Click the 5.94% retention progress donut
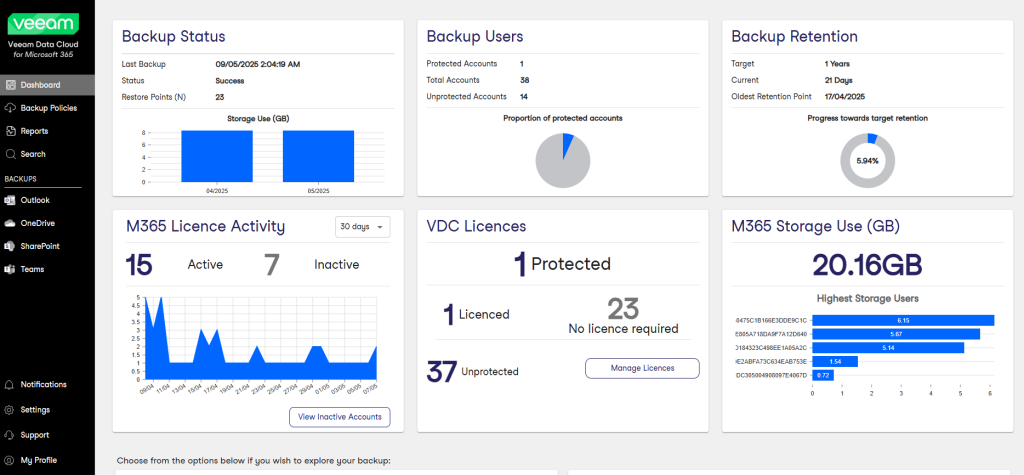Image resolution: width=1024 pixels, height=475 pixels. point(867,161)
